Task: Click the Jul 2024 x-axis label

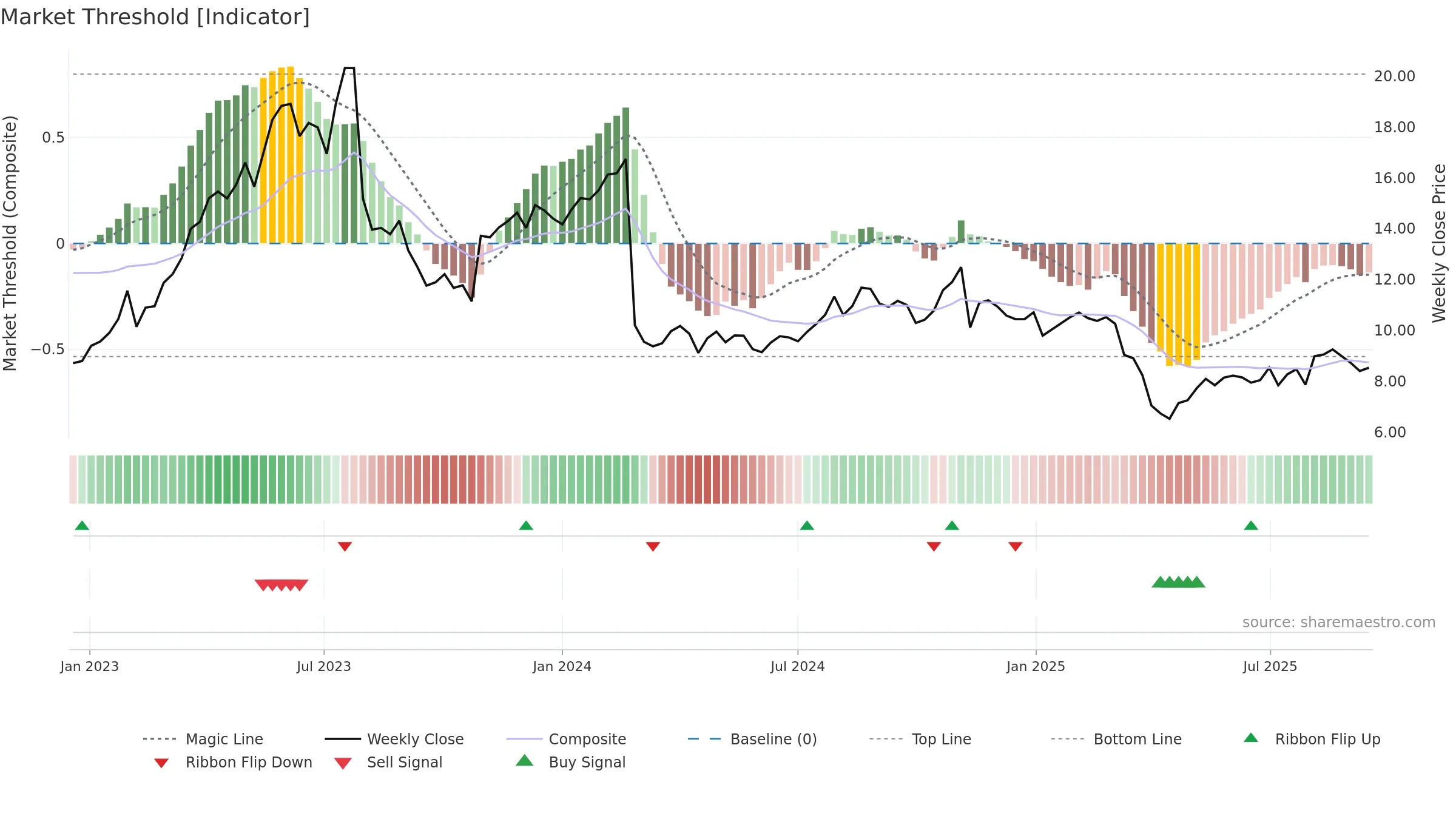Action: tap(798, 666)
